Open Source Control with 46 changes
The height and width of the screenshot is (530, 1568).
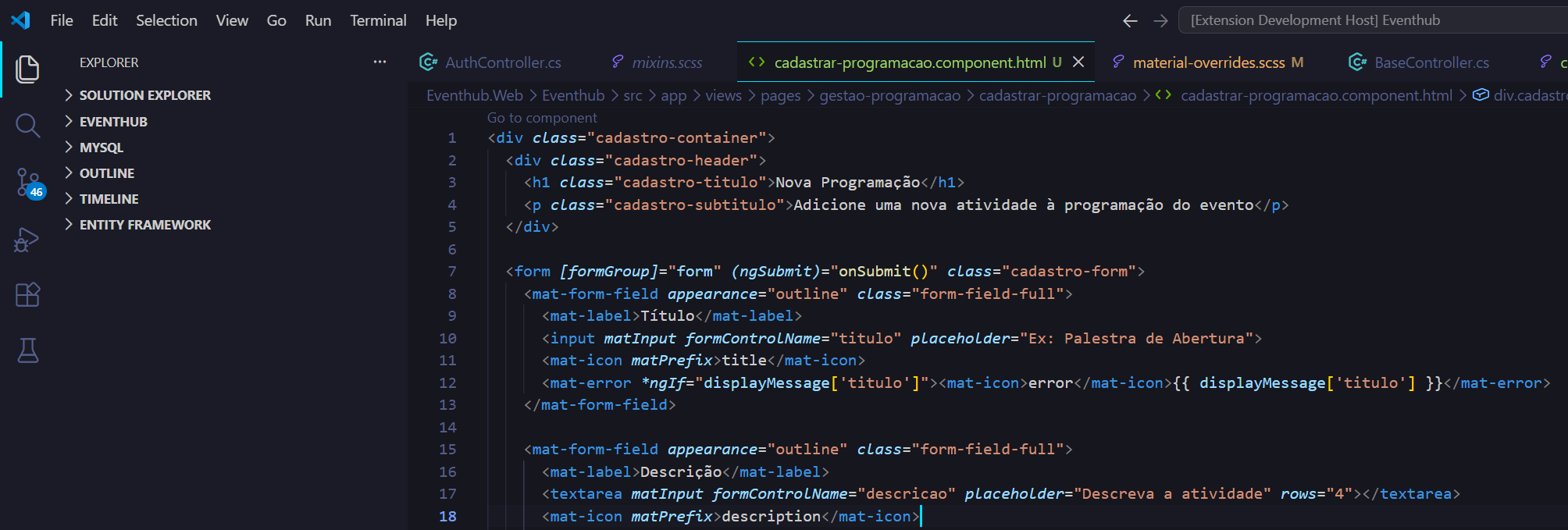(x=29, y=183)
